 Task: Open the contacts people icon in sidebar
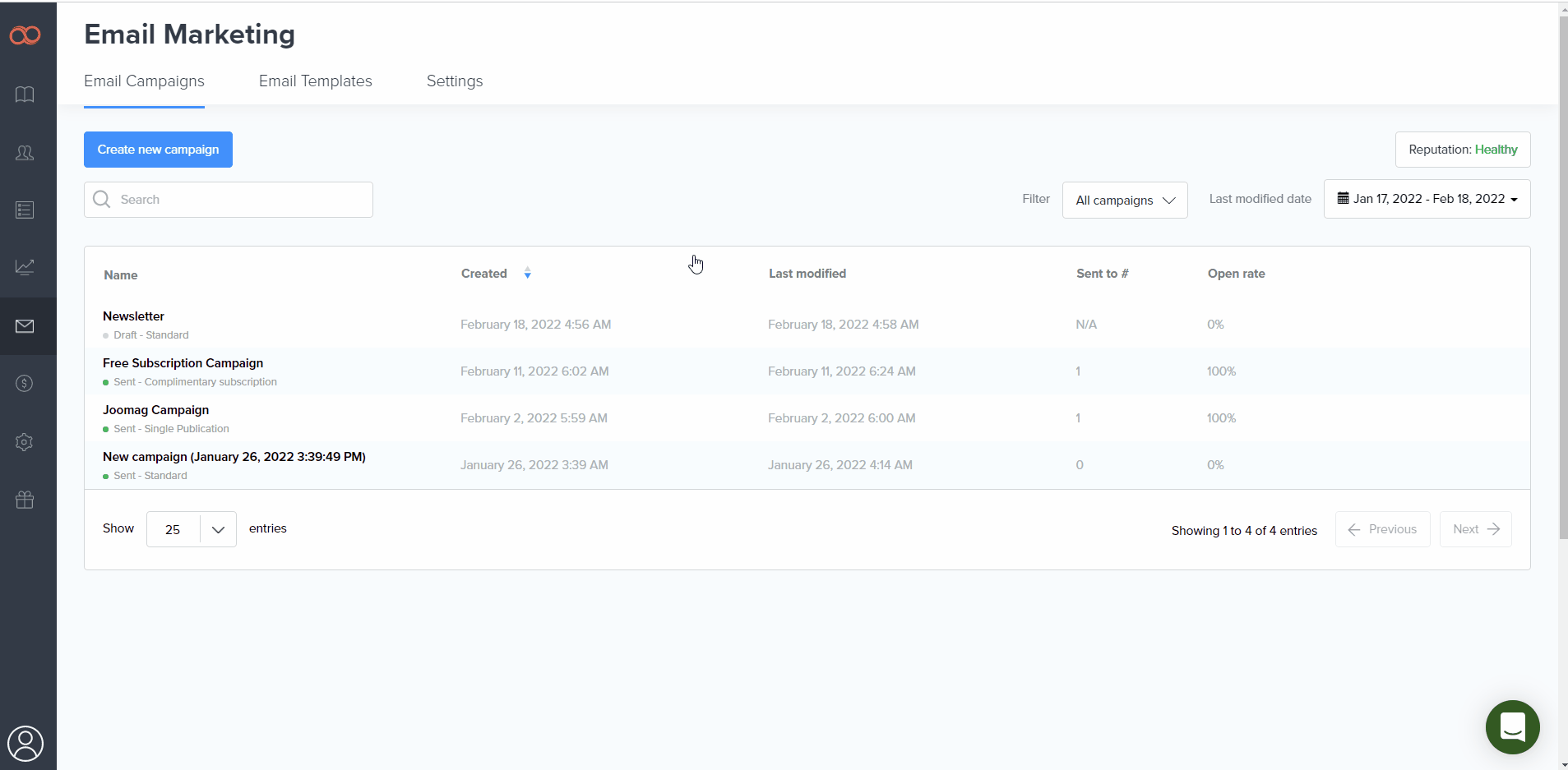tap(25, 153)
